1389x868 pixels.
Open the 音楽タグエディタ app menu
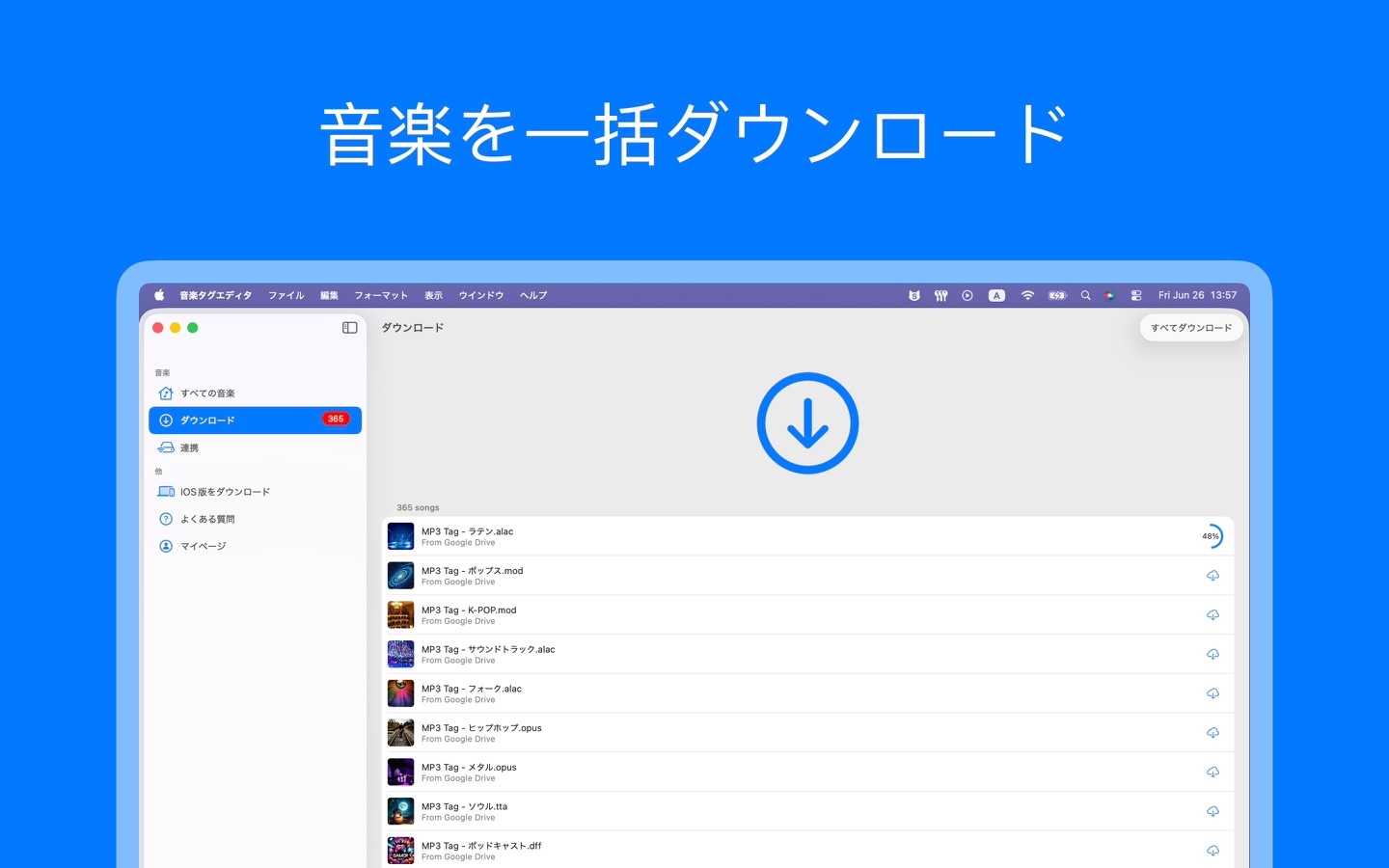[215, 295]
